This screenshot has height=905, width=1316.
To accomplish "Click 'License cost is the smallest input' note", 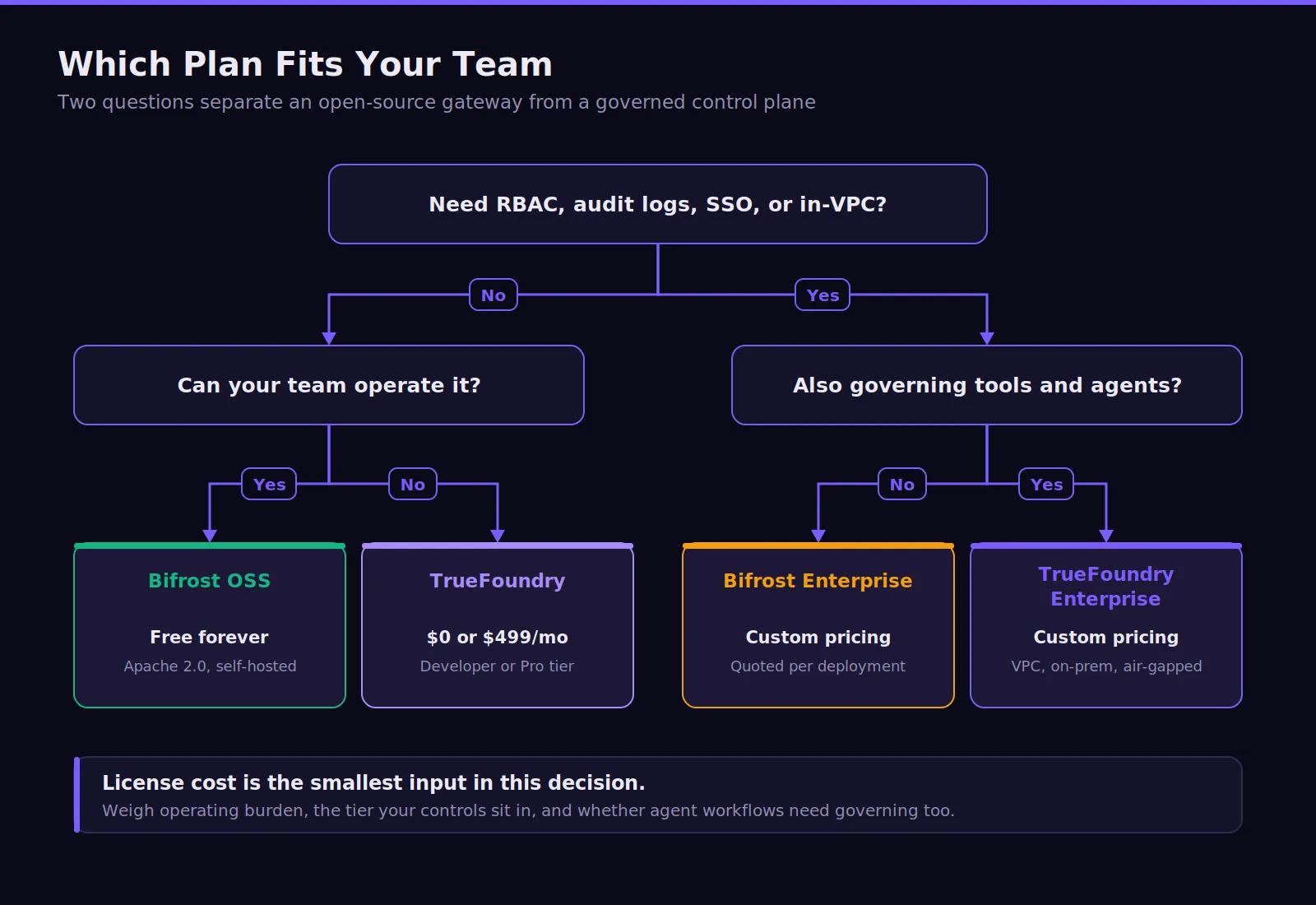I will [x=373, y=782].
